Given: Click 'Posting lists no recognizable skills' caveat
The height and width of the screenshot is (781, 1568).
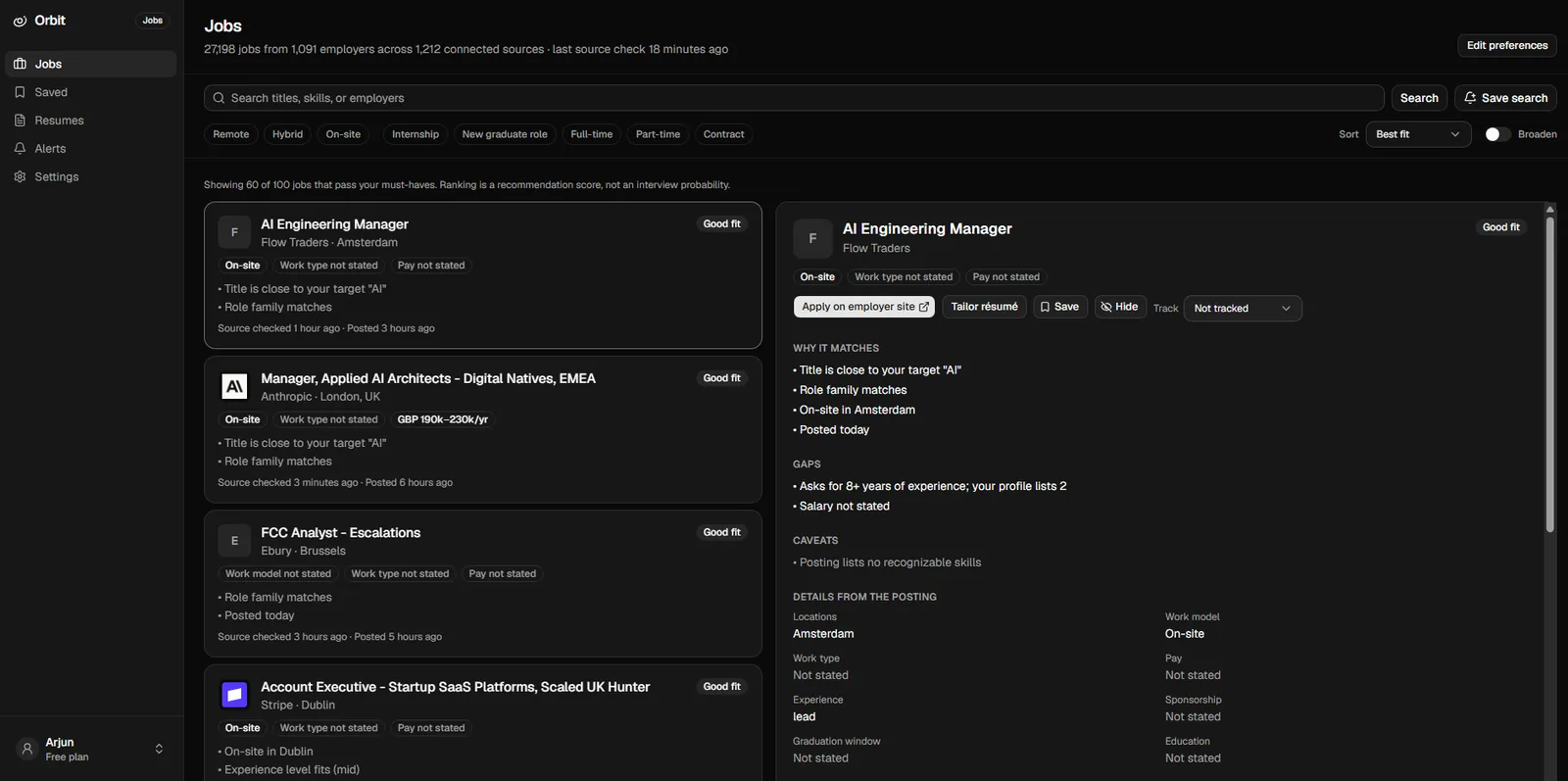Looking at the screenshot, I should tap(890, 562).
